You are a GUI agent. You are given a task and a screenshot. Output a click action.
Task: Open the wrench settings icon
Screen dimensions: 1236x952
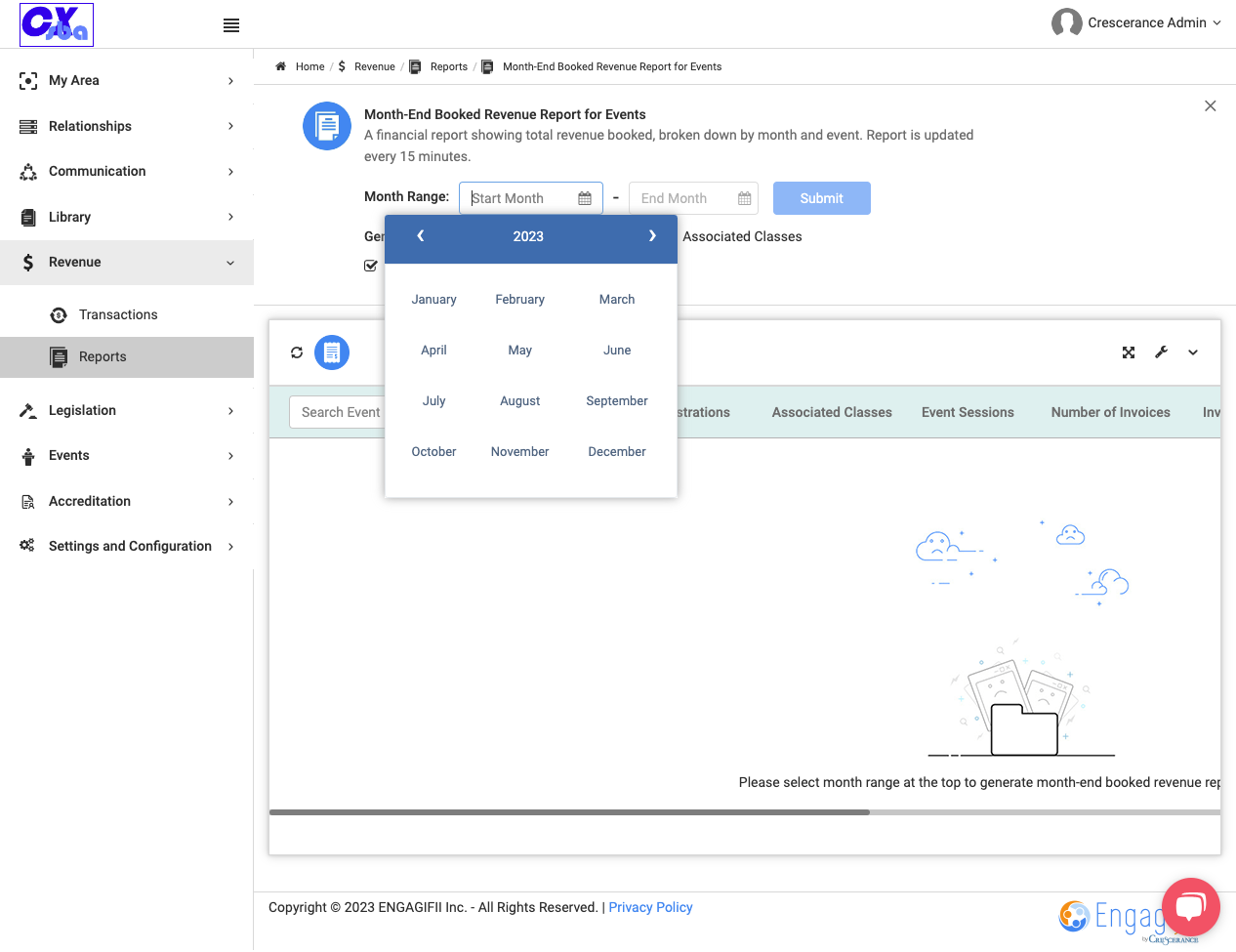(x=1161, y=352)
